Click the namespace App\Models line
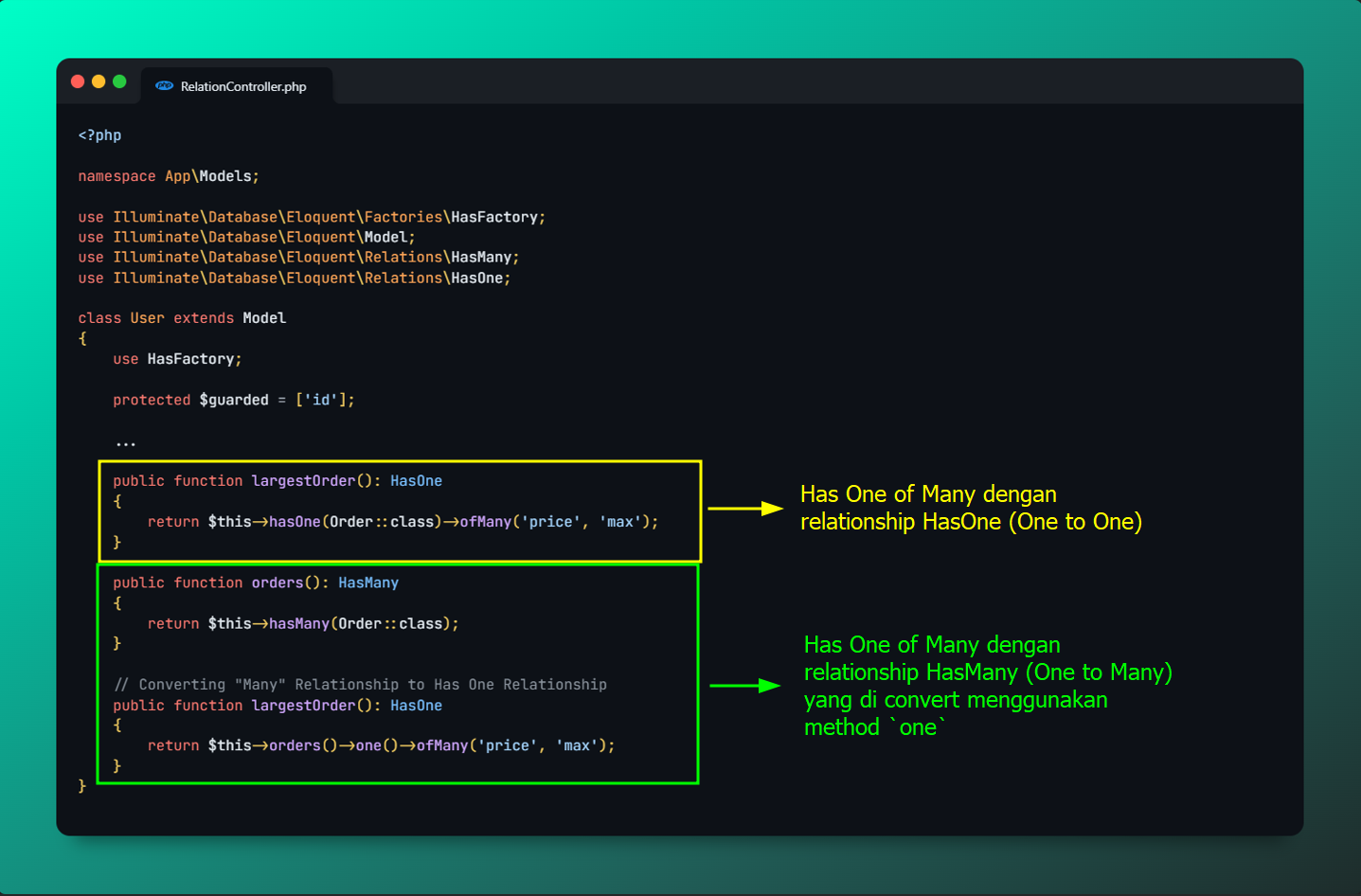1361x896 pixels. pos(169,176)
